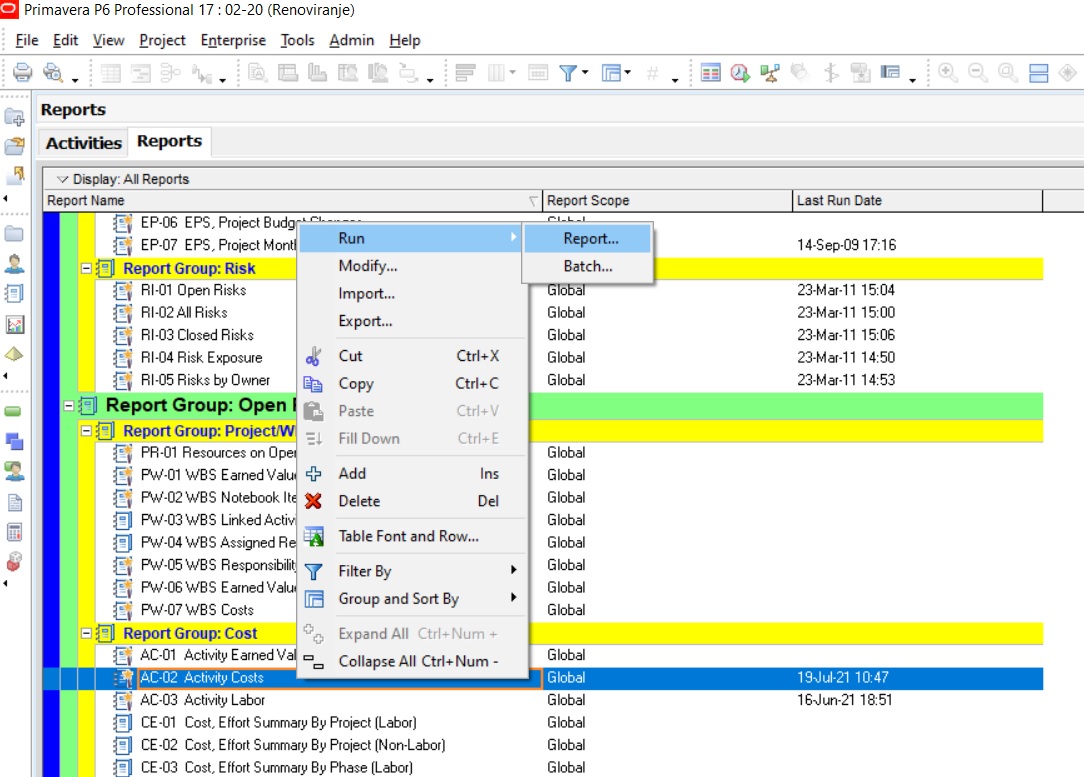Collapse Report Group: Cost
This screenshot has height=777, width=1084.
coord(86,633)
